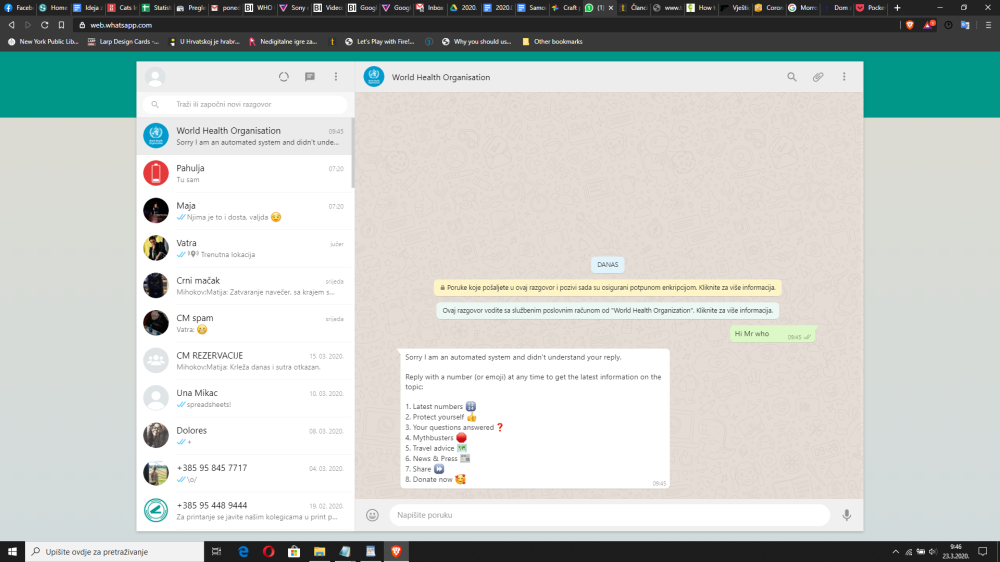Open Task View on the taskbar

click(x=217, y=551)
